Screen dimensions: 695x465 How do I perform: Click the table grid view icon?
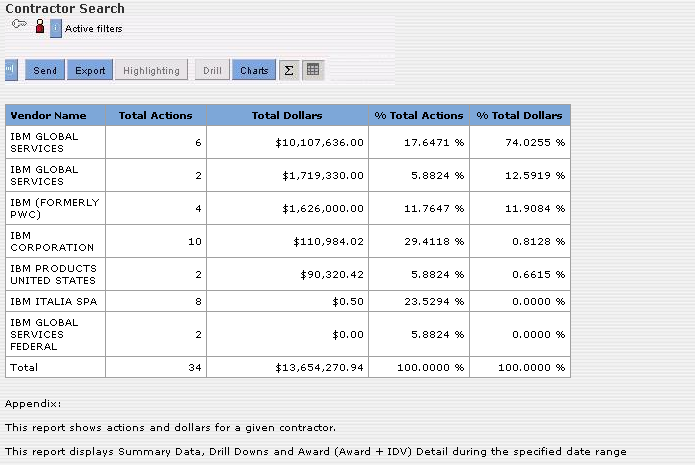(x=313, y=70)
